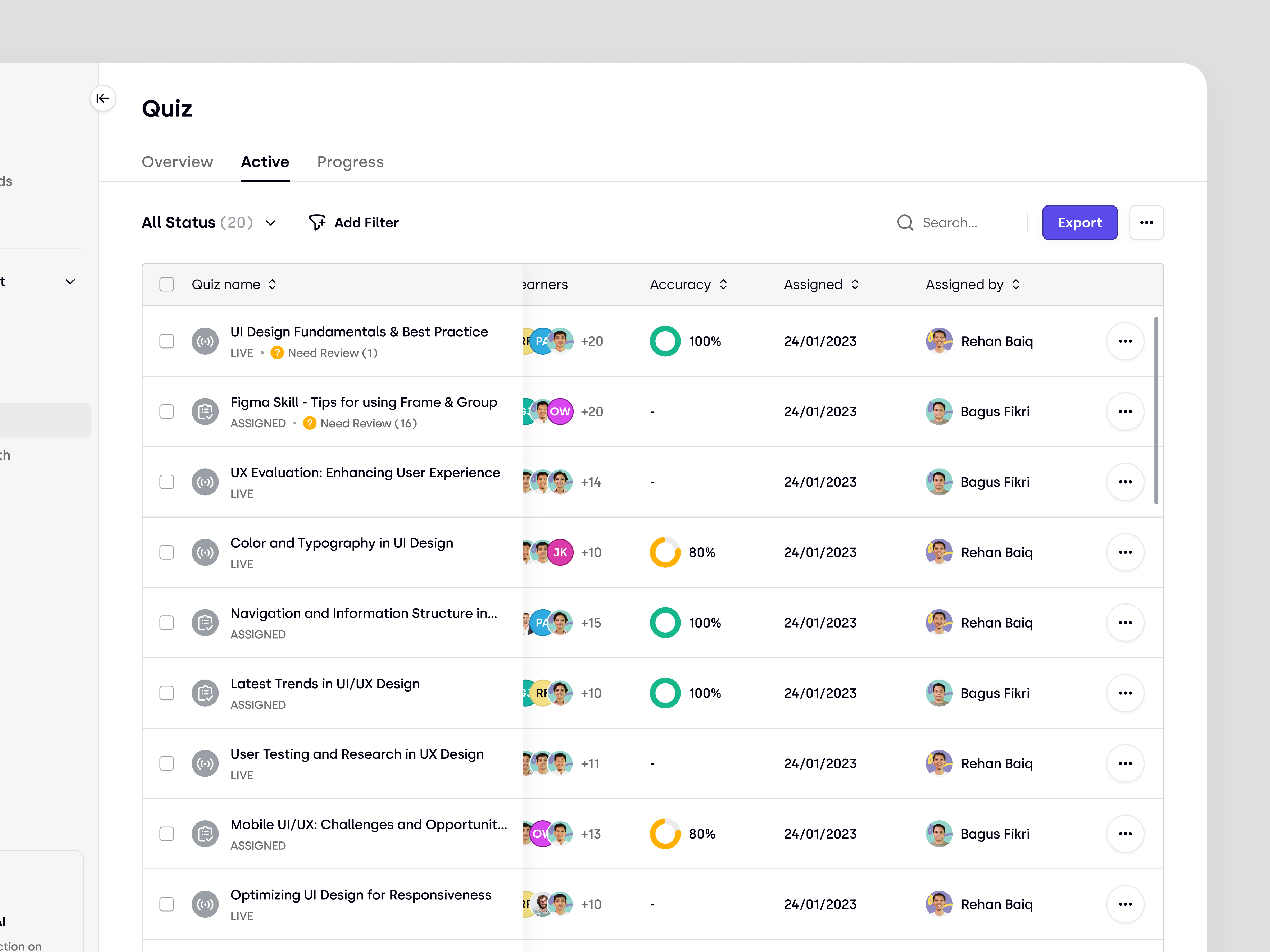The height and width of the screenshot is (952, 1270).
Task: Check the checkbox for Figma Skill quiz row
Action: tap(166, 411)
